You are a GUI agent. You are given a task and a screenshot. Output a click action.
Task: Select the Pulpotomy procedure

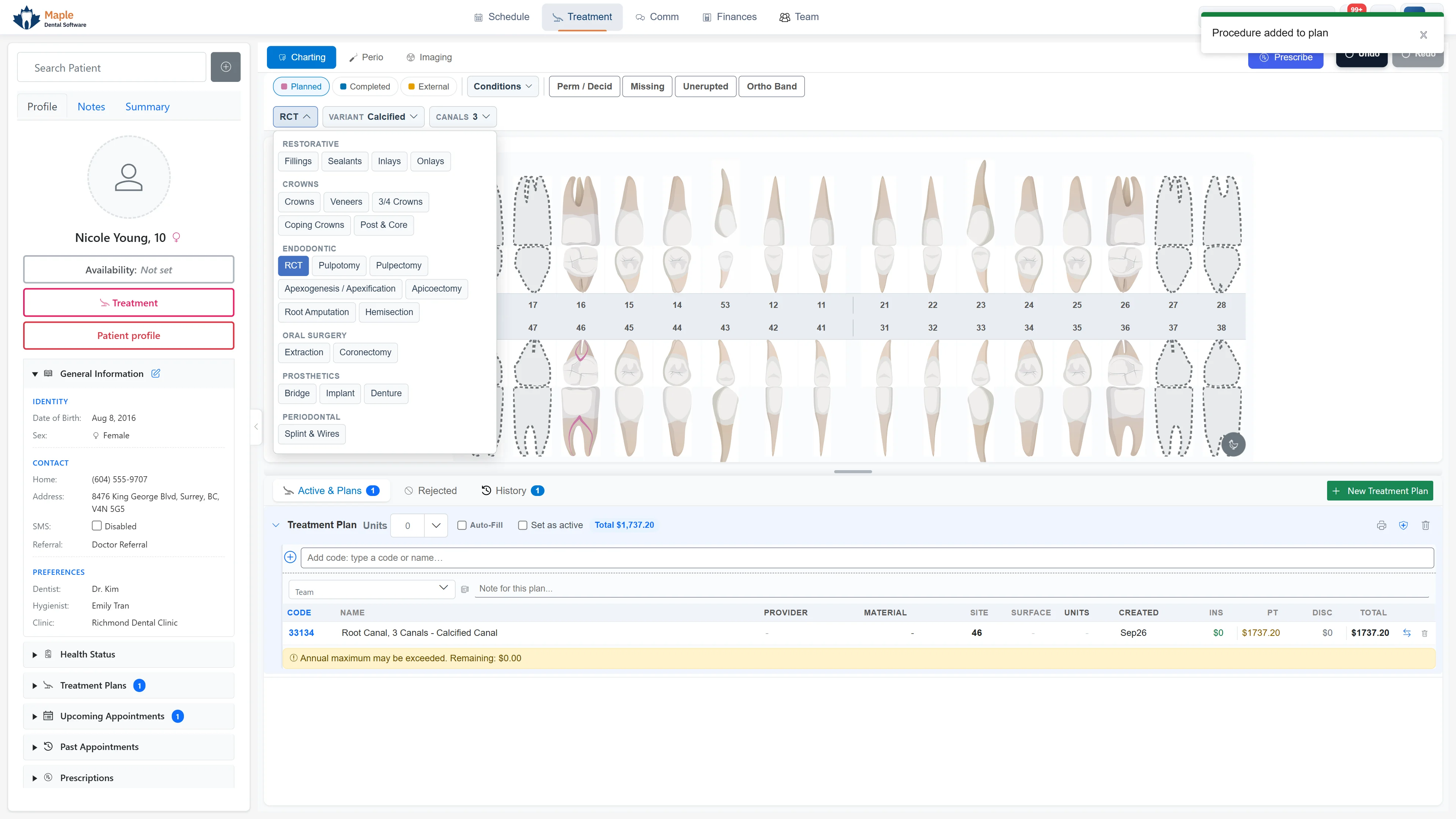coord(339,266)
